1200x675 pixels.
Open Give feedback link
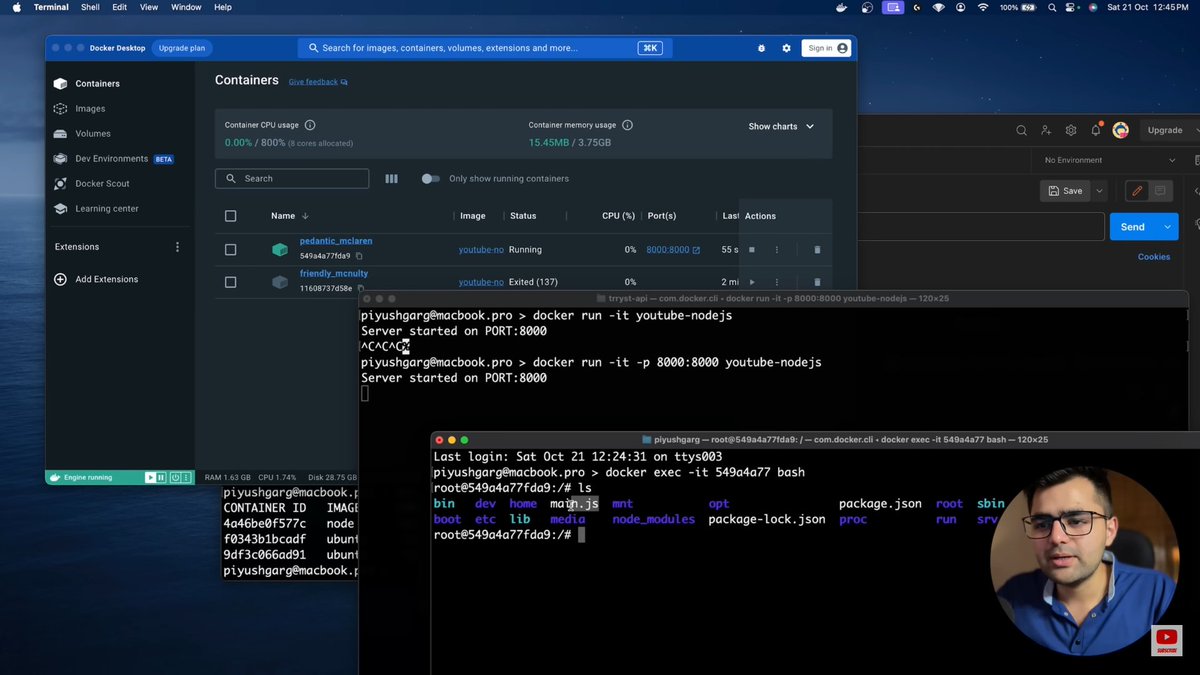tap(318, 82)
